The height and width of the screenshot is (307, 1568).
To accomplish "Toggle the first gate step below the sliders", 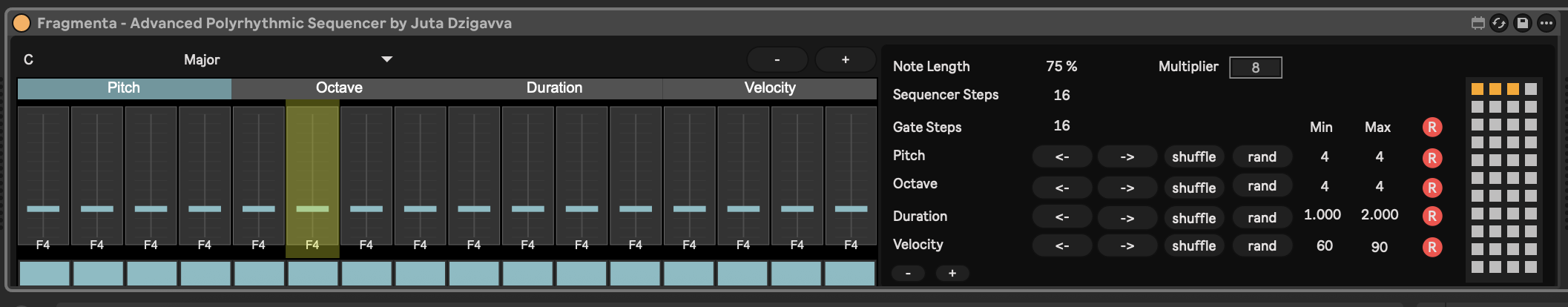I will point(44,274).
